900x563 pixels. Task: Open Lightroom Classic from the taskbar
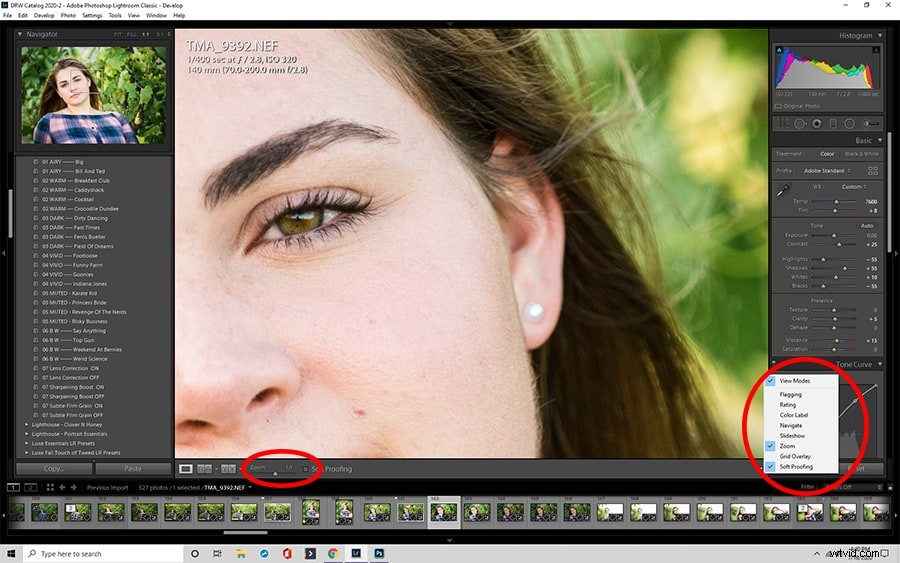tap(356, 553)
